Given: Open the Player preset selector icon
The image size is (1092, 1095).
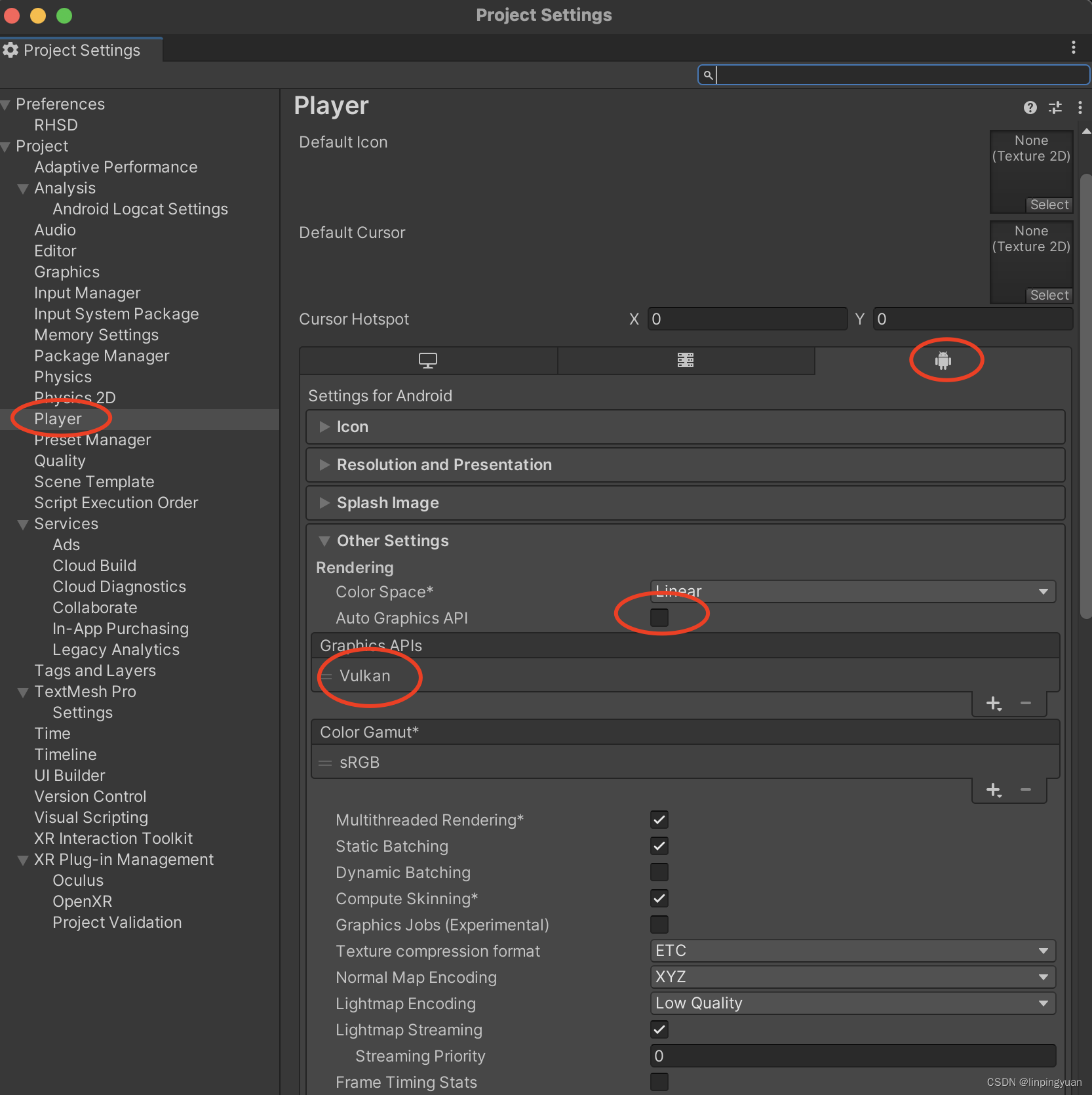Looking at the screenshot, I should point(1055,108).
